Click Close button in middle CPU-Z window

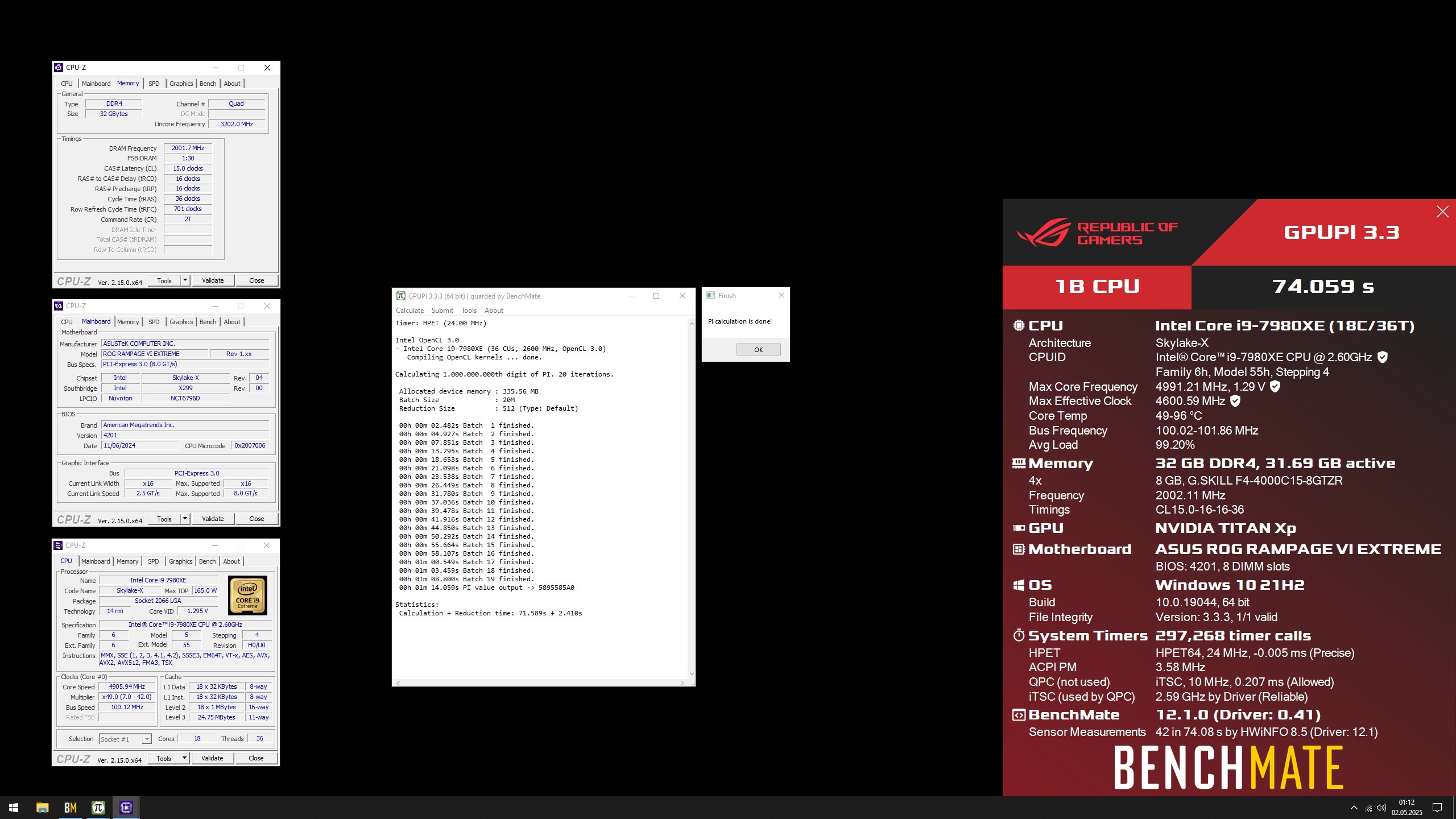click(x=257, y=519)
